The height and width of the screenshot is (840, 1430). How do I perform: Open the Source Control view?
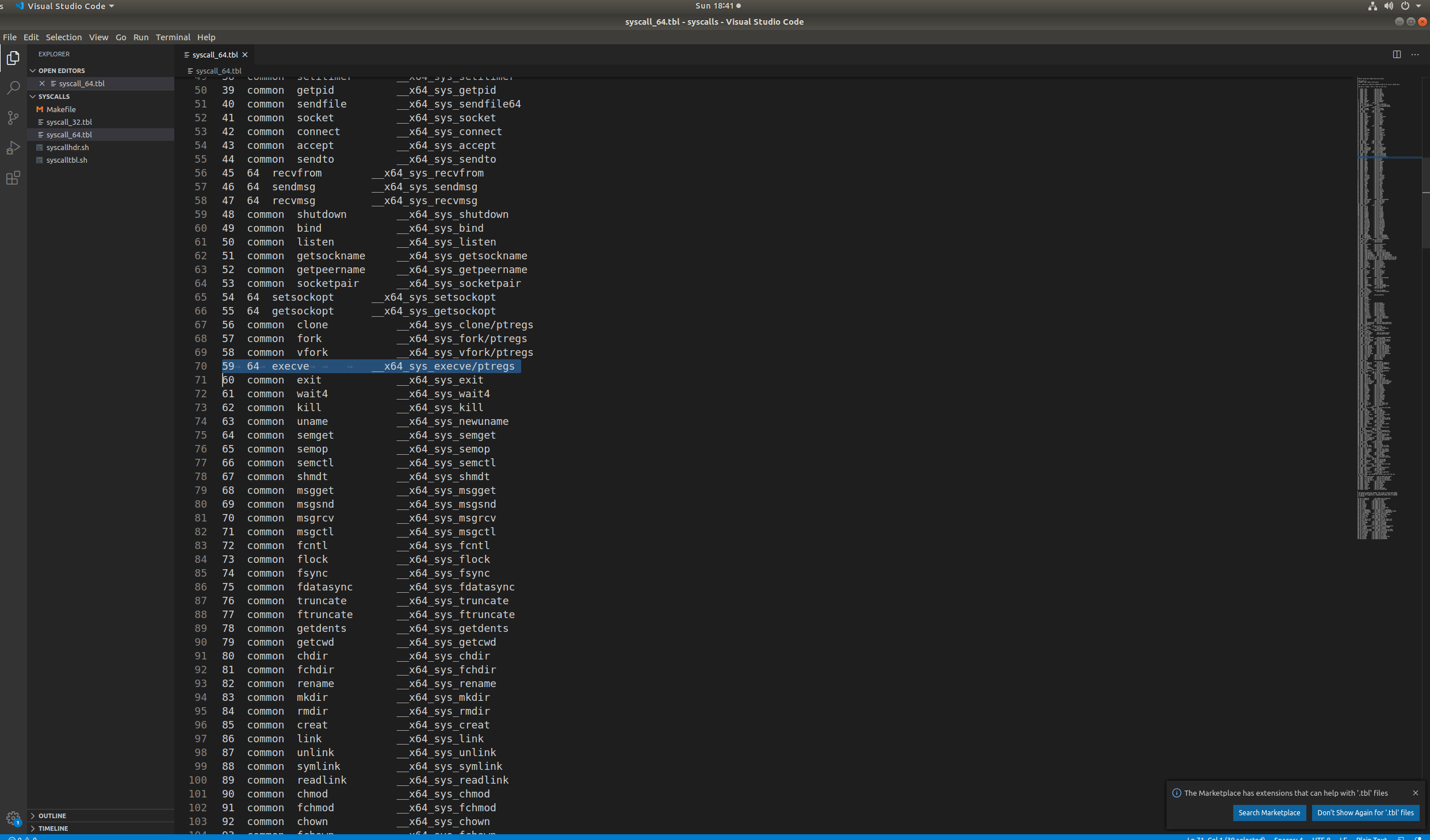pyautogui.click(x=13, y=118)
